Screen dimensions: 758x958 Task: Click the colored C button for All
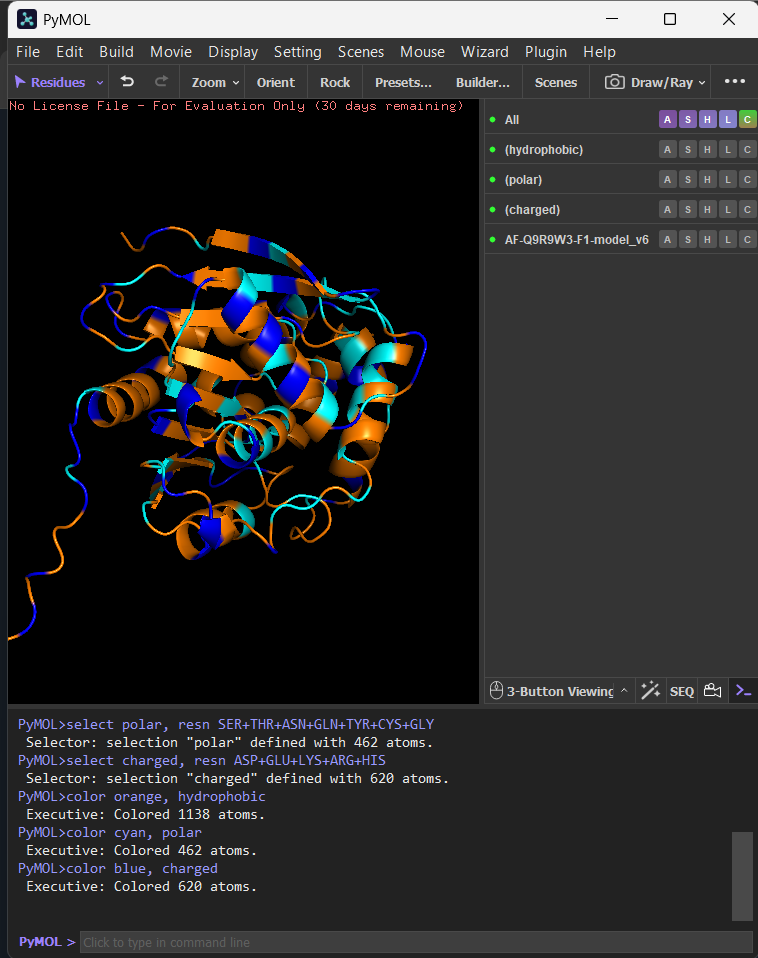pos(747,119)
